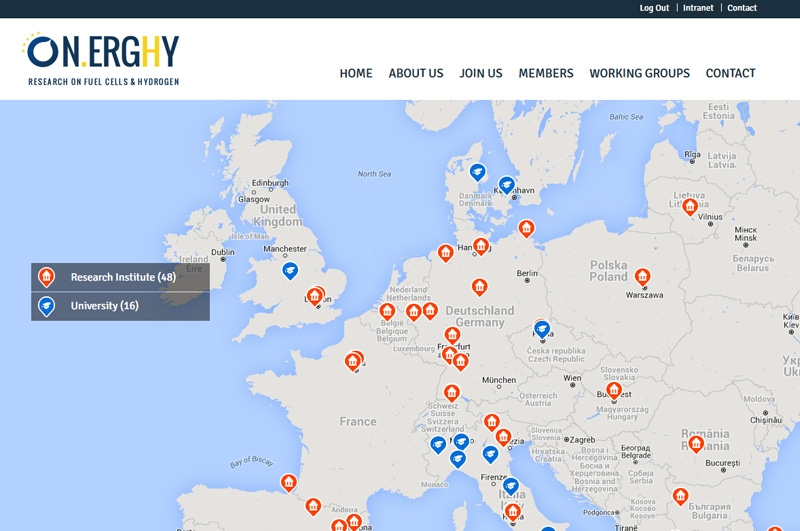
Task: Select the research institute marker in Lietuva
Action: (690, 207)
